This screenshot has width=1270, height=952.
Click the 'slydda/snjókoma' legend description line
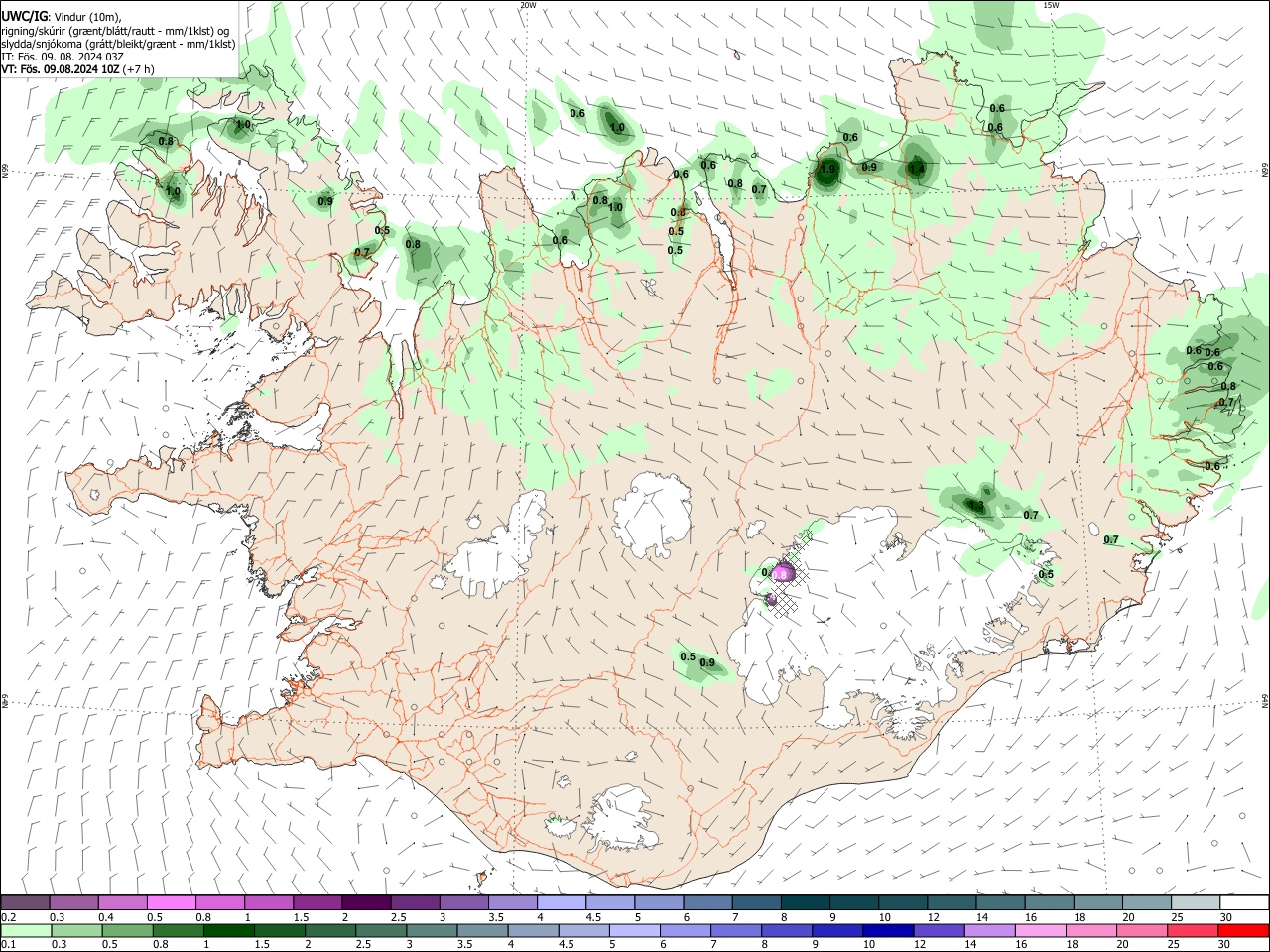pyautogui.click(x=118, y=44)
